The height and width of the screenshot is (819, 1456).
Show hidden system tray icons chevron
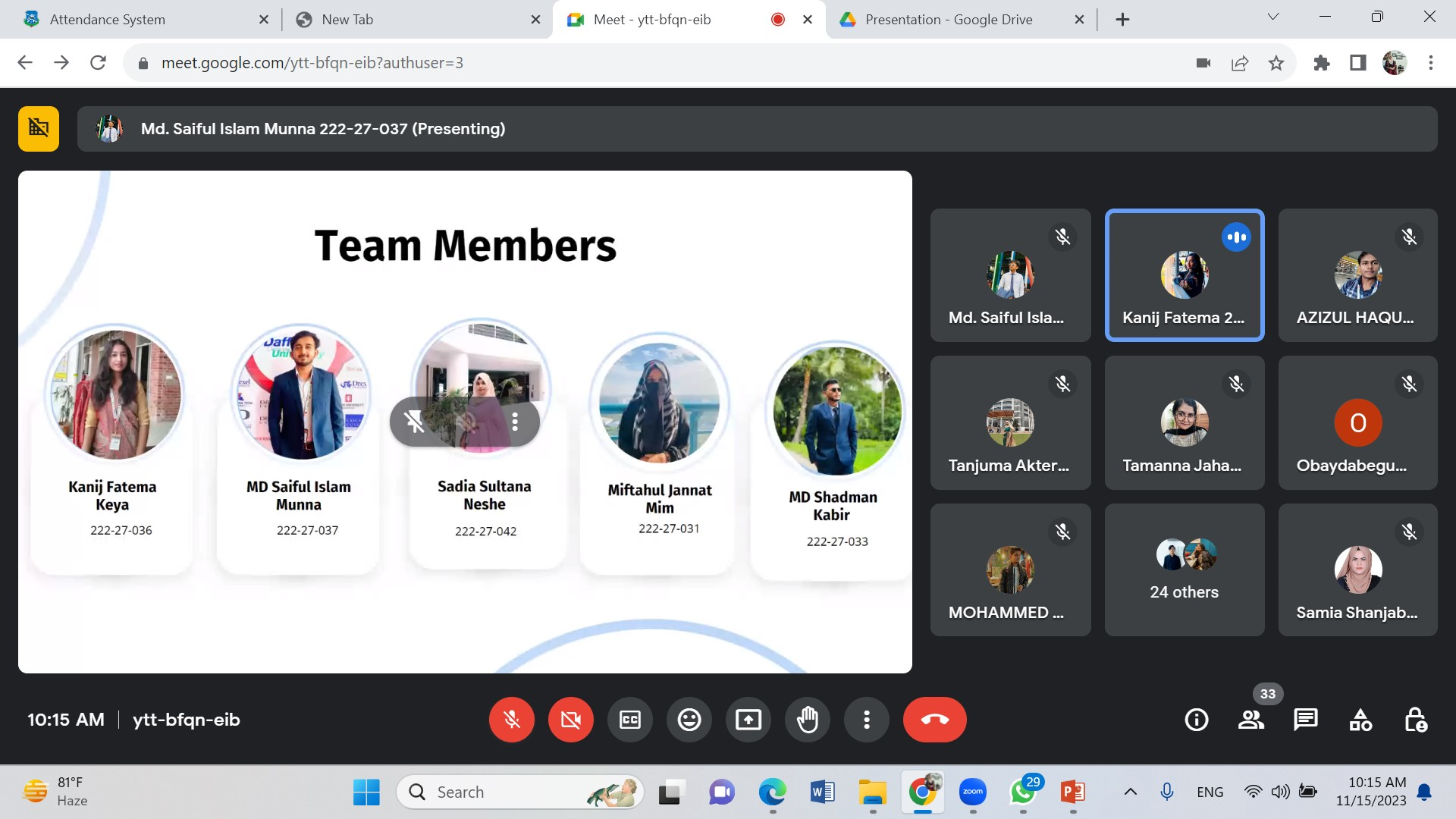1130,792
